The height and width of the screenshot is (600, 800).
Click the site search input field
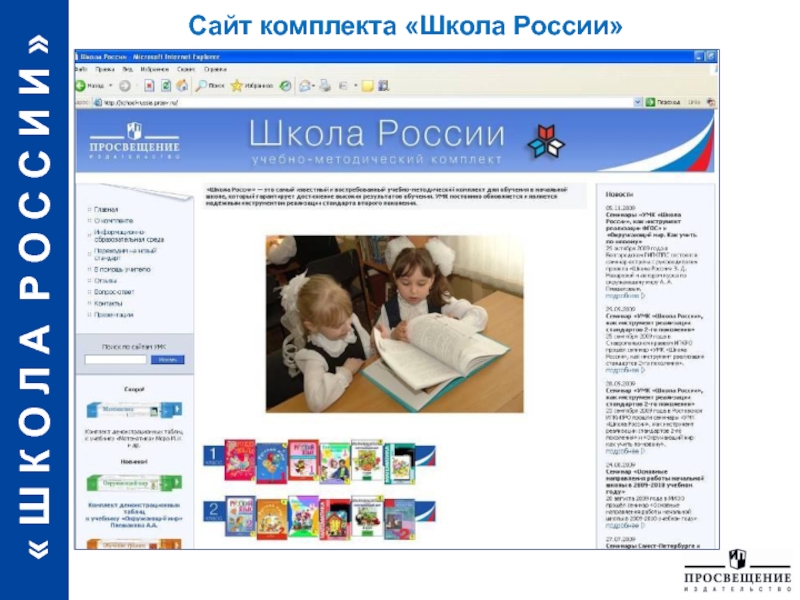[x=116, y=360]
